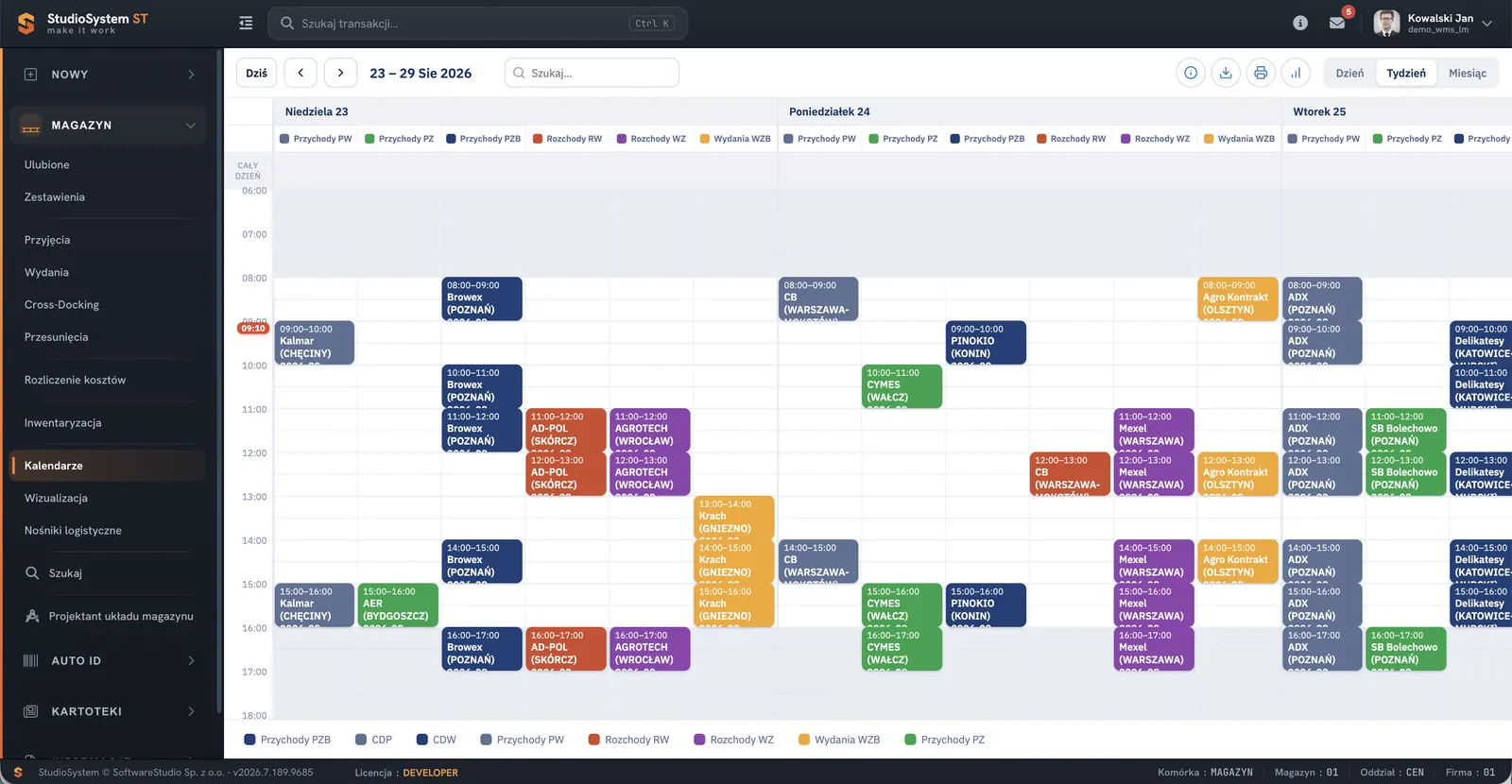The image size is (1512, 784).
Task: Print the calendar with the printer icon
Action: pos(1261,73)
